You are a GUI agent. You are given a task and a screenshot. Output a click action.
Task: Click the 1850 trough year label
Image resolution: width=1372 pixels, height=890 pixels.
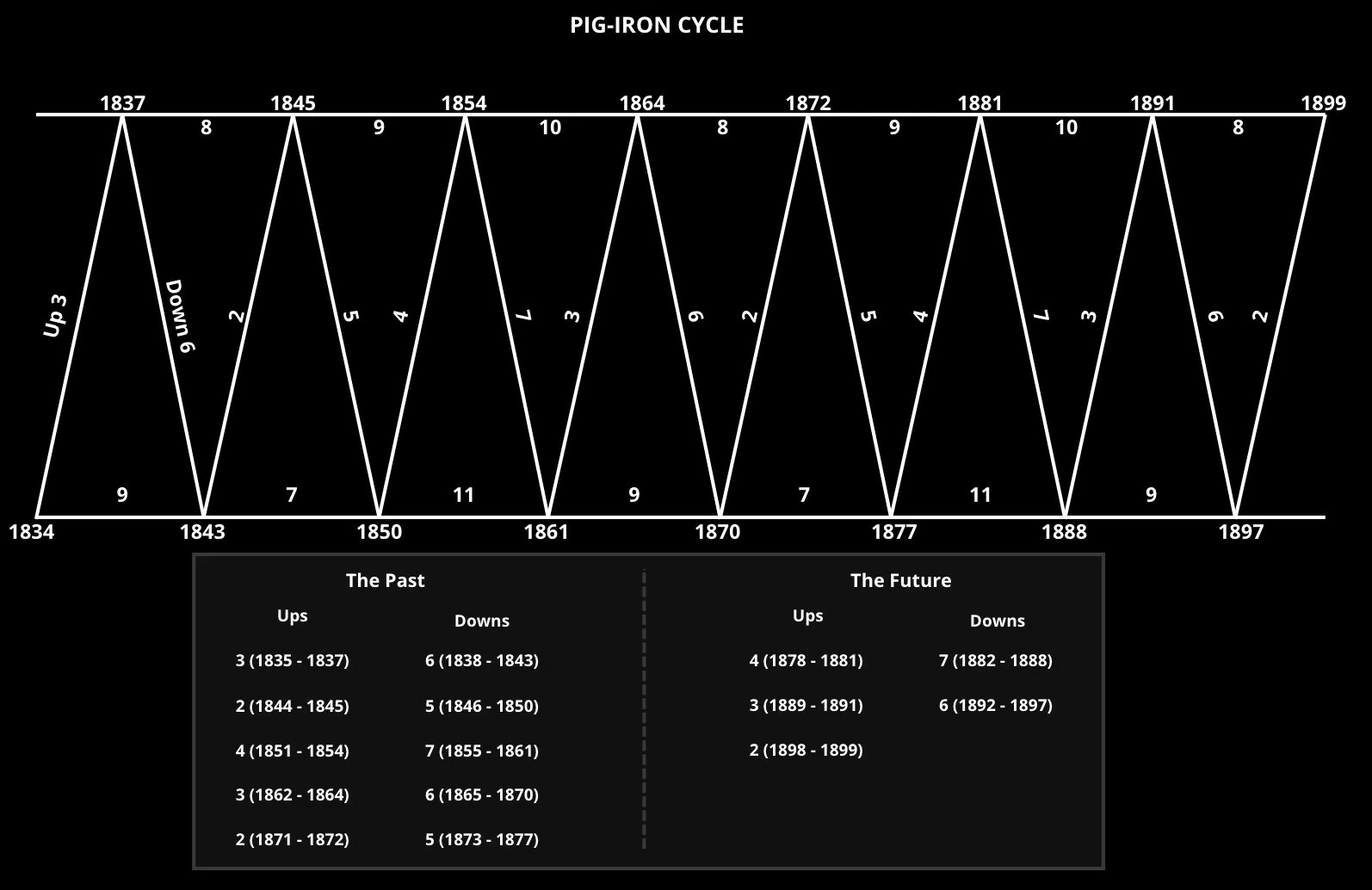pos(380,532)
